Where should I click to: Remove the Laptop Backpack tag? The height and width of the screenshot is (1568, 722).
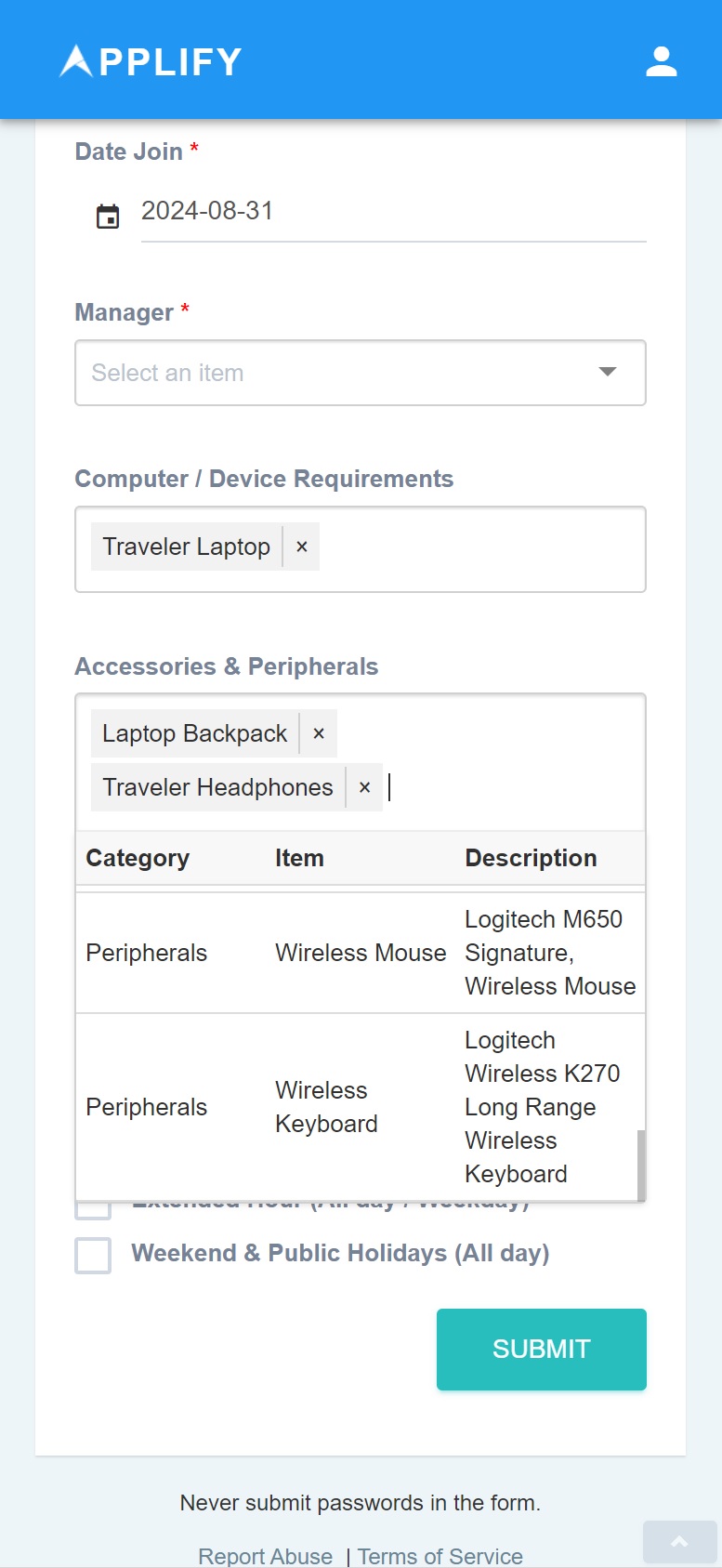(319, 733)
